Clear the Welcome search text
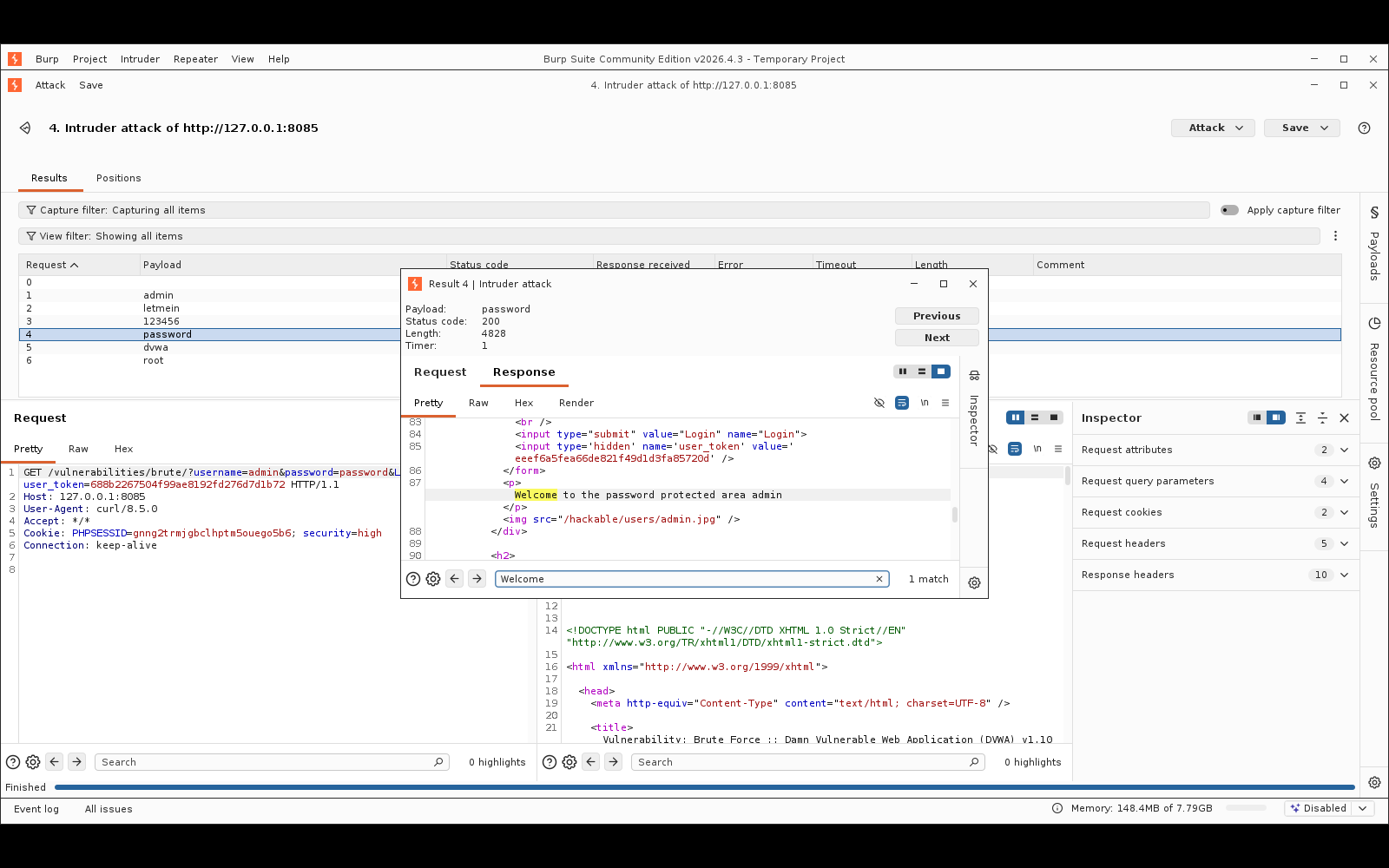The image size is (1389, 868). pyautogui.click(x=879, y=579)
